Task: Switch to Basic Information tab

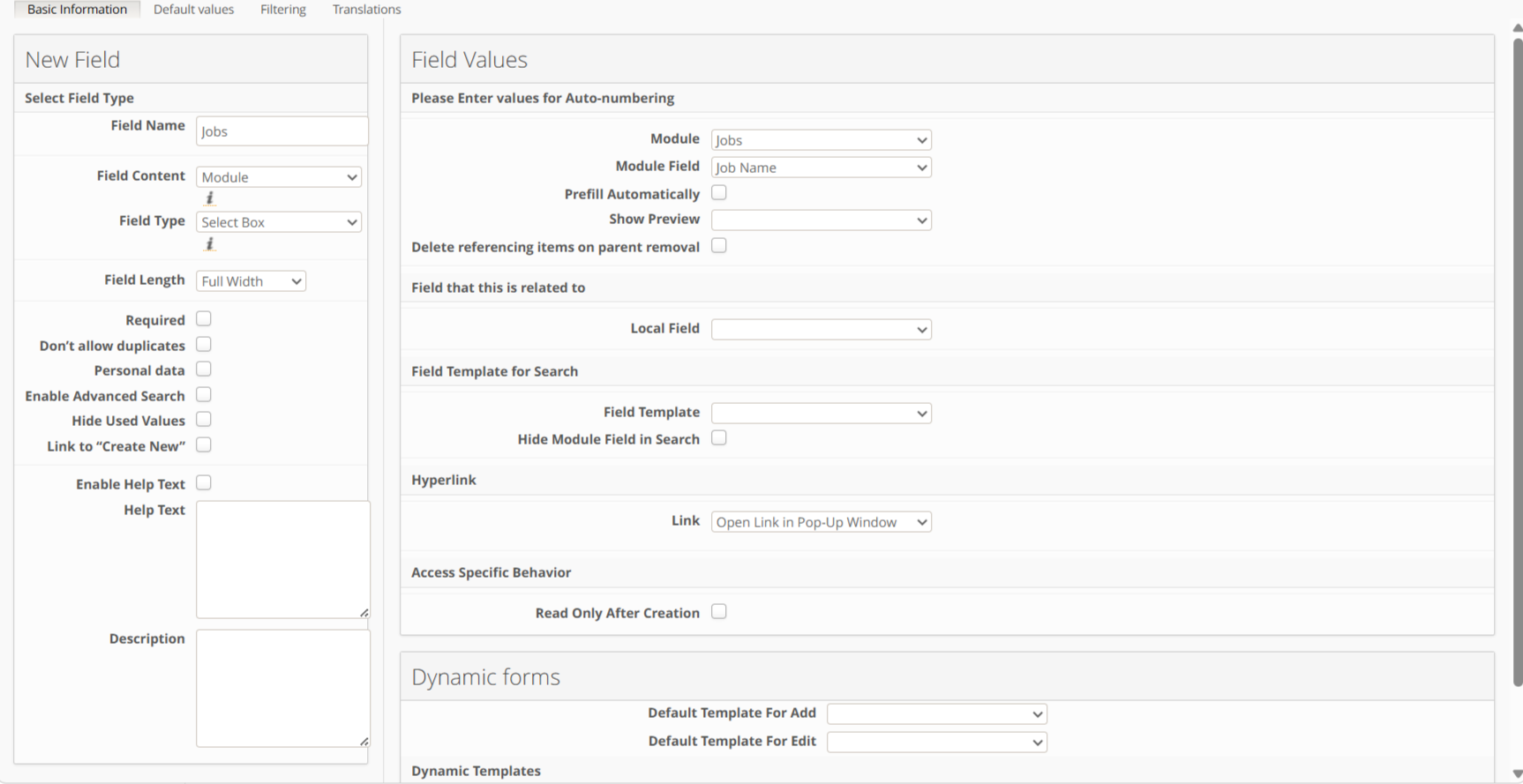Action: (x=77, y=9)
